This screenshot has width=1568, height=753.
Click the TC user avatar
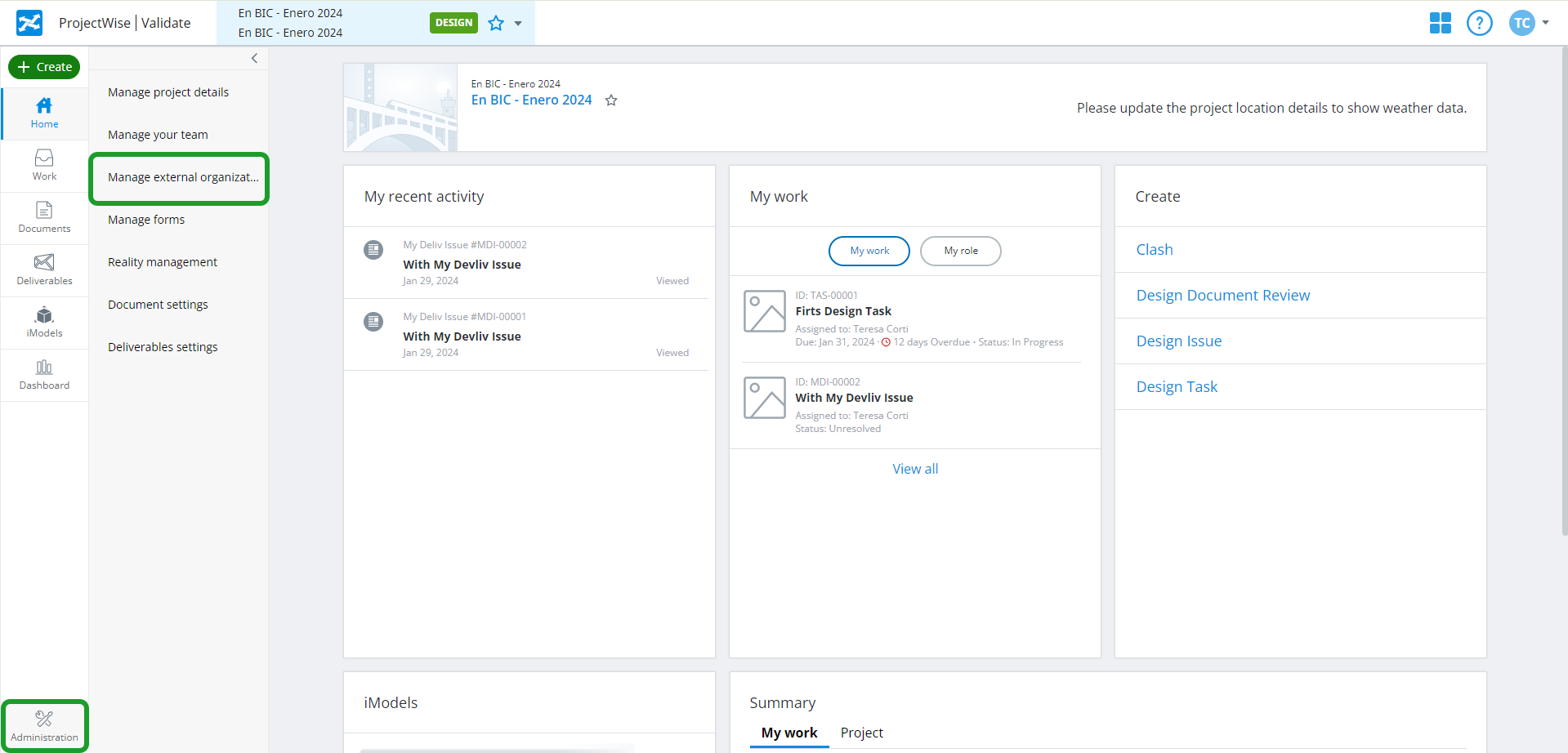point(1521,23)
